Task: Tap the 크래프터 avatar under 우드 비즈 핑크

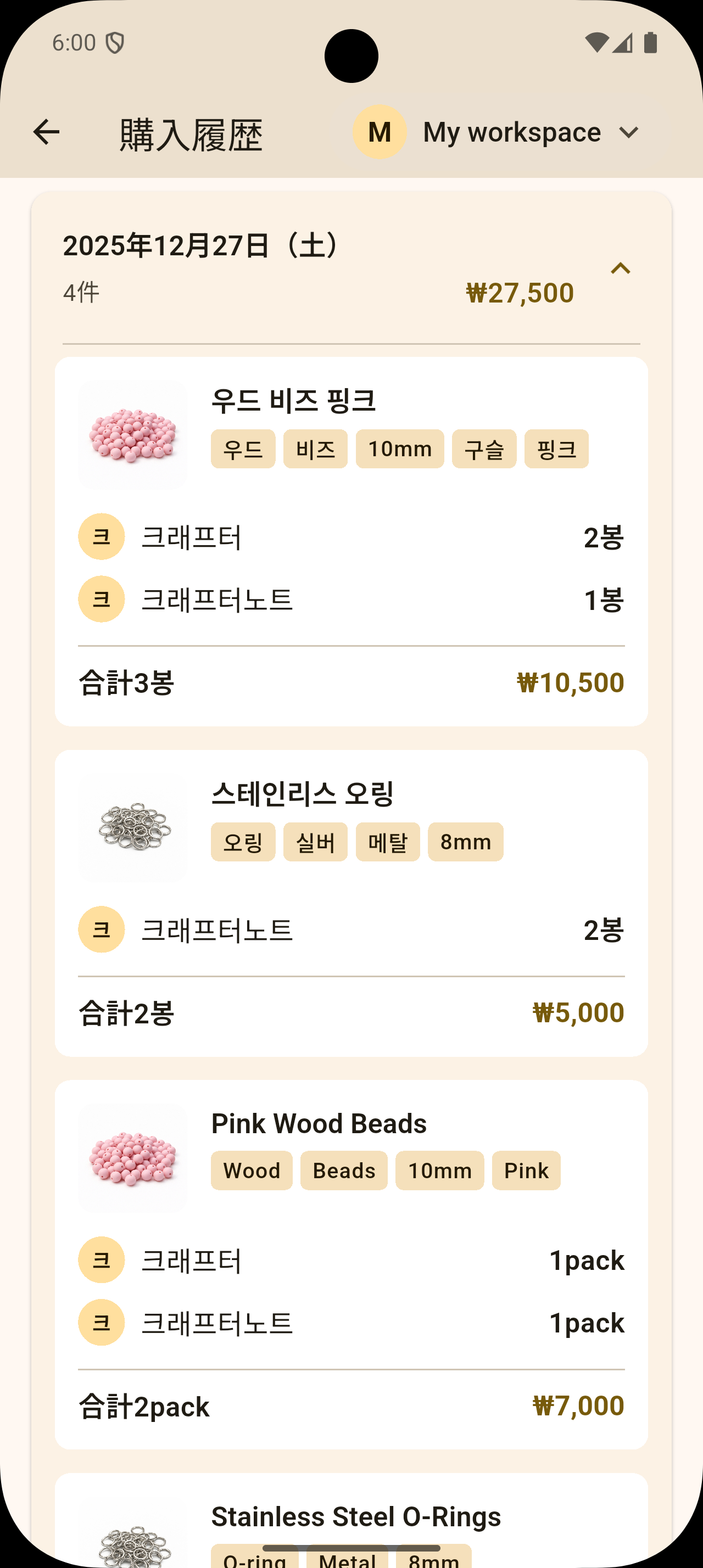Action: [102, 537]
